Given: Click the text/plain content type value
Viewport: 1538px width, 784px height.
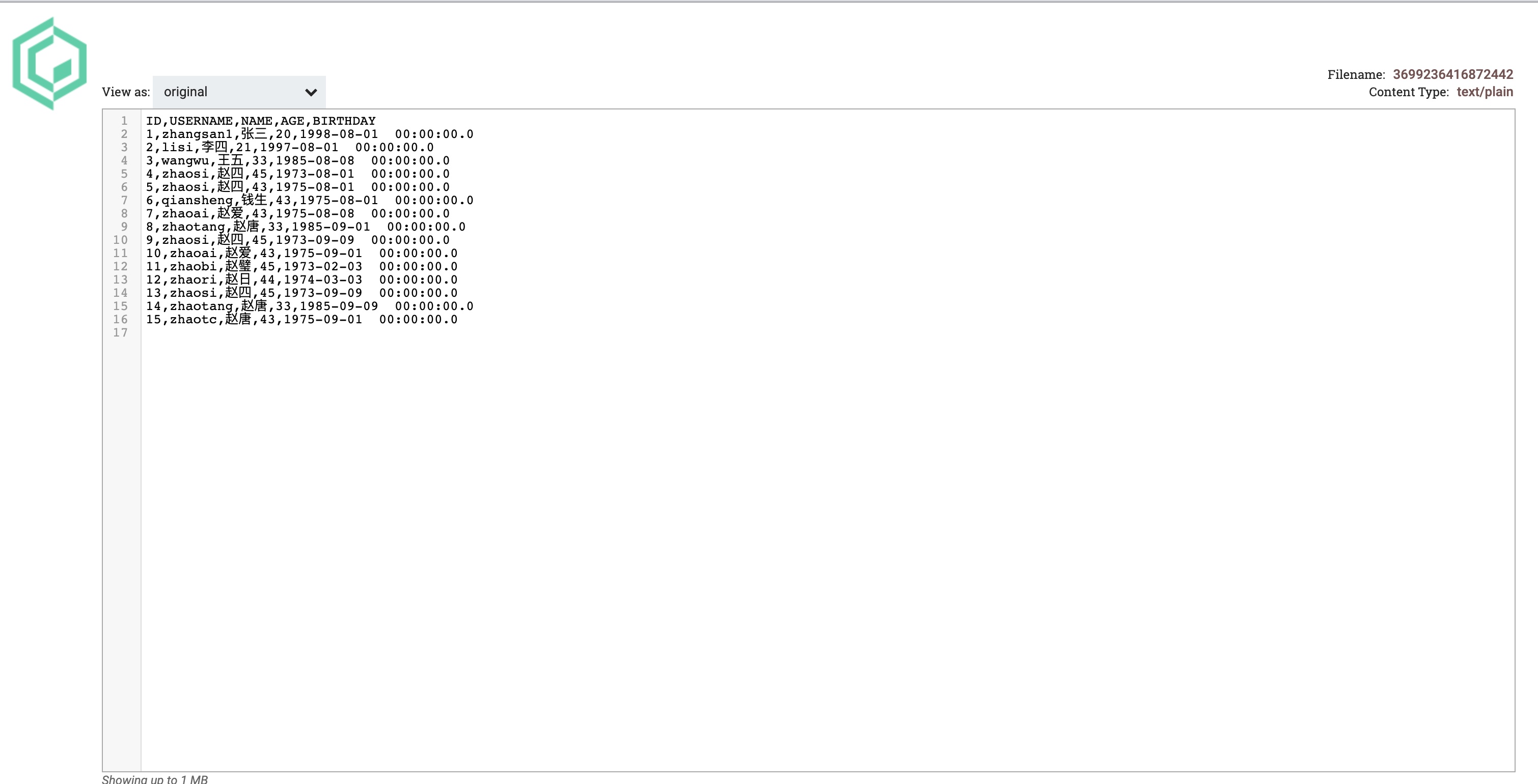Looking at the screenshot, I should (x=1484, y=92).
